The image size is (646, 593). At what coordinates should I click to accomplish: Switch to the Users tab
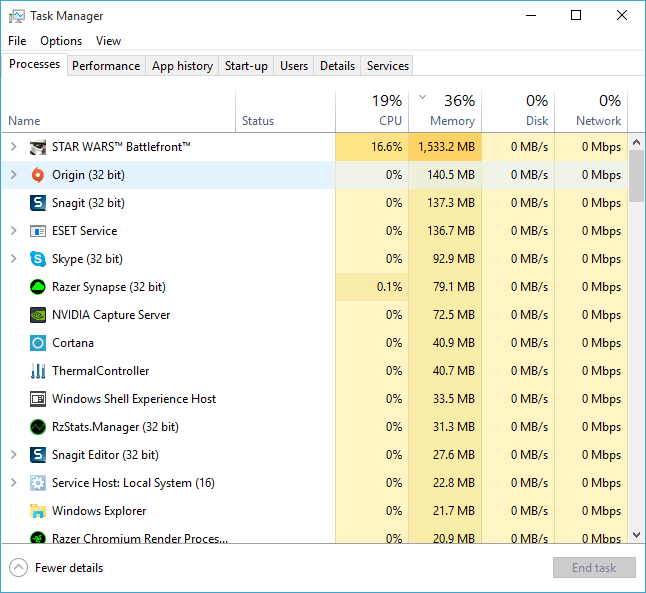[x=294, y=66]
